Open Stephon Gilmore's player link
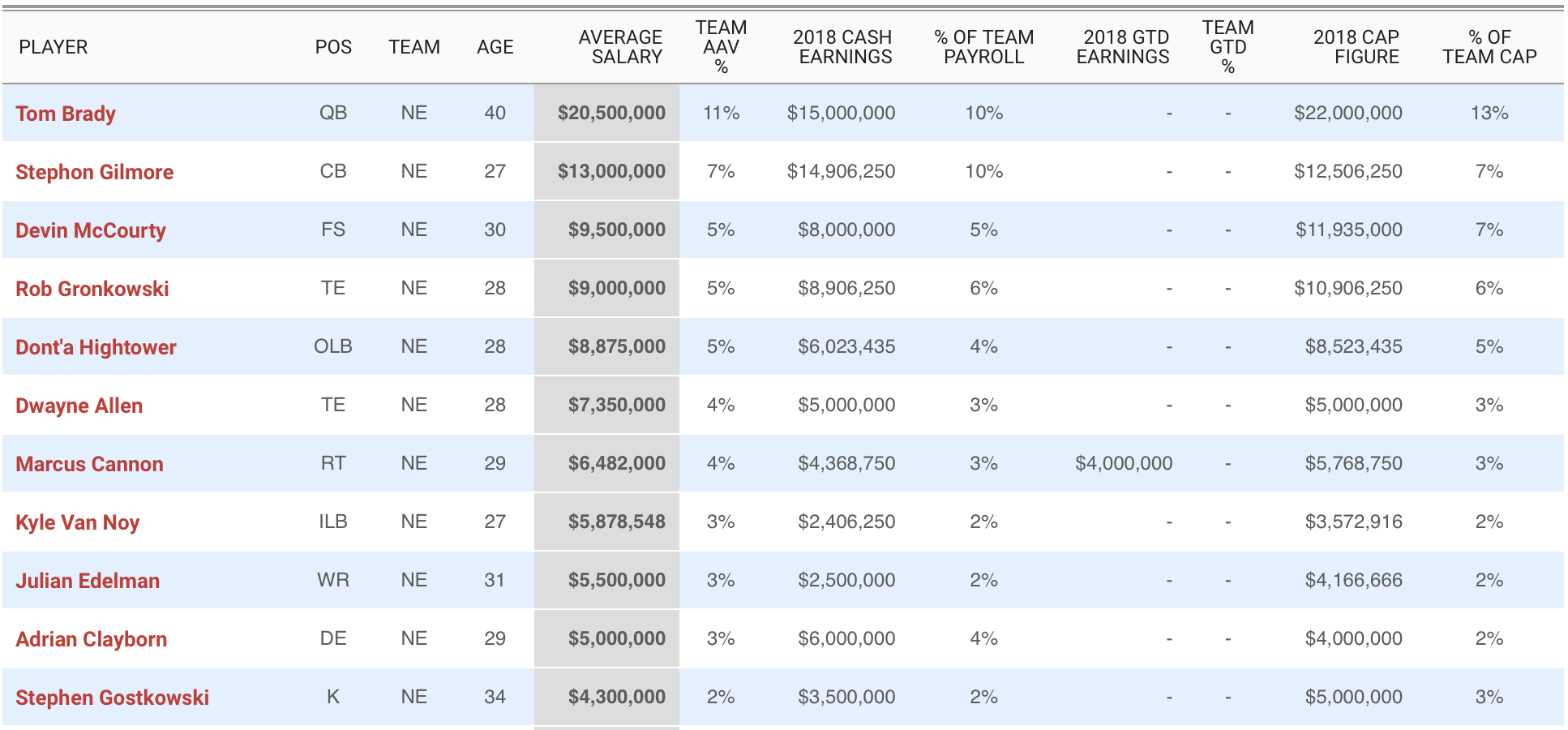Viewport: 1568px width, 730px height. click(x=94, y=172)
